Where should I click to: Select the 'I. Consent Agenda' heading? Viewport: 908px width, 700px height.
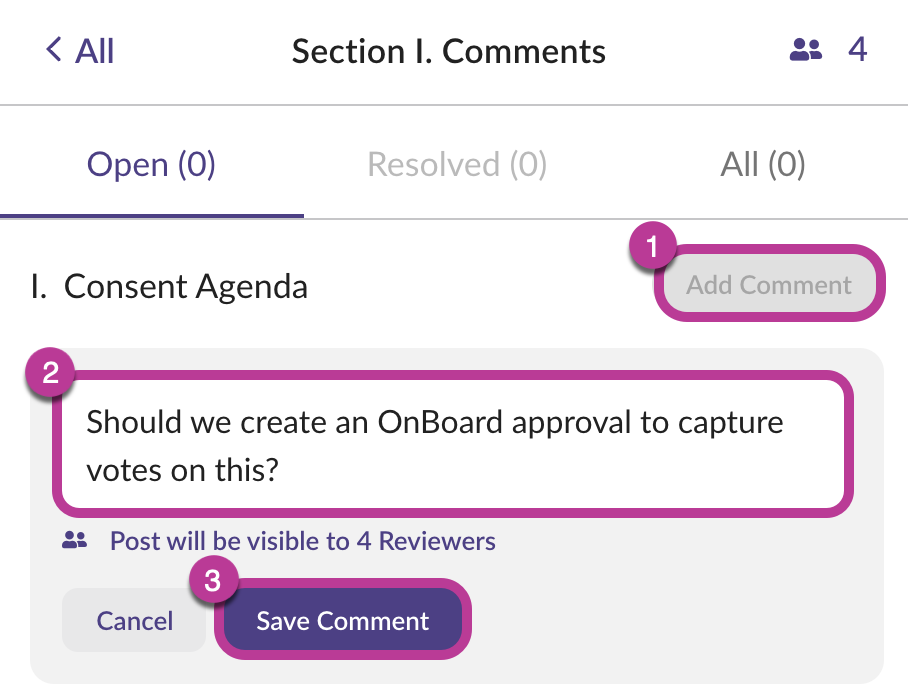point(170,287)
